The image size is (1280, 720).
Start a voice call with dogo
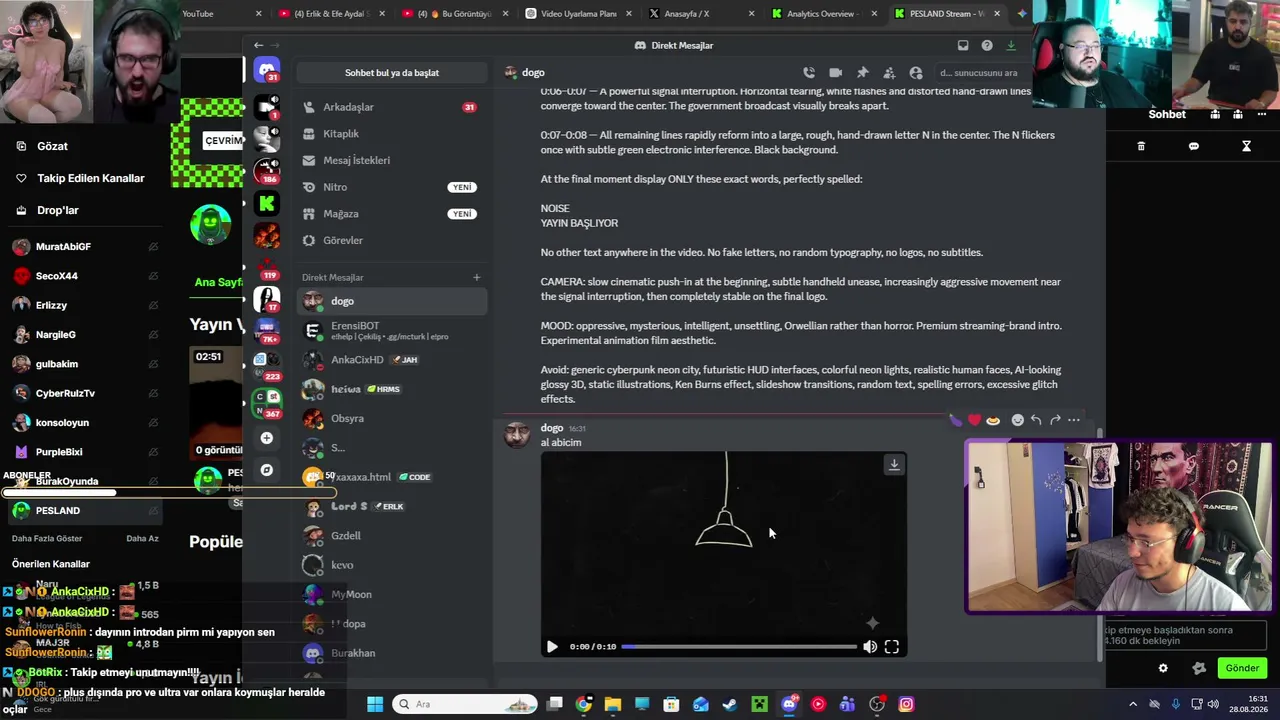tap(808, 73)
